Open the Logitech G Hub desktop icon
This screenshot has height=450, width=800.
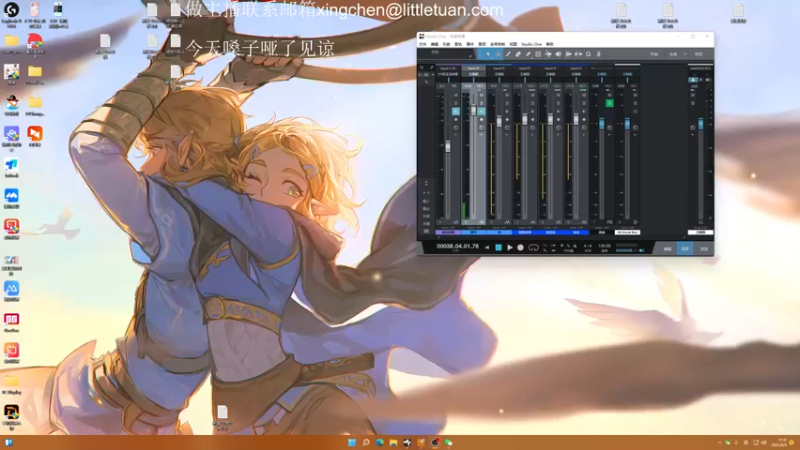pyautogui.click(x=11, y=14)
